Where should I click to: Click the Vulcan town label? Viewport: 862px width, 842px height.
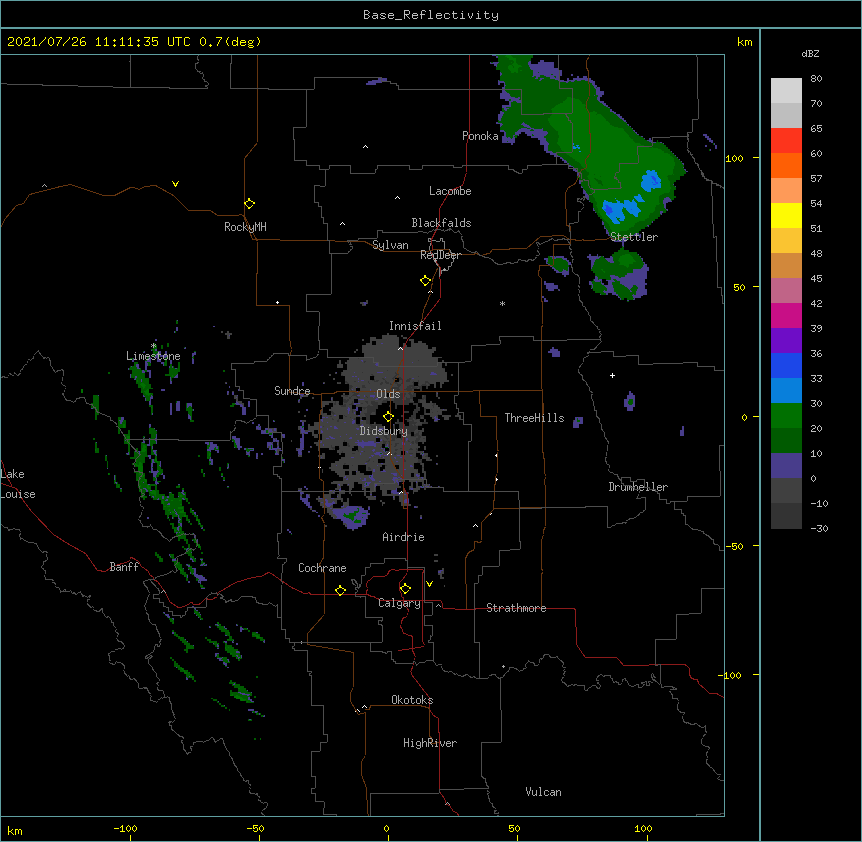543,792
